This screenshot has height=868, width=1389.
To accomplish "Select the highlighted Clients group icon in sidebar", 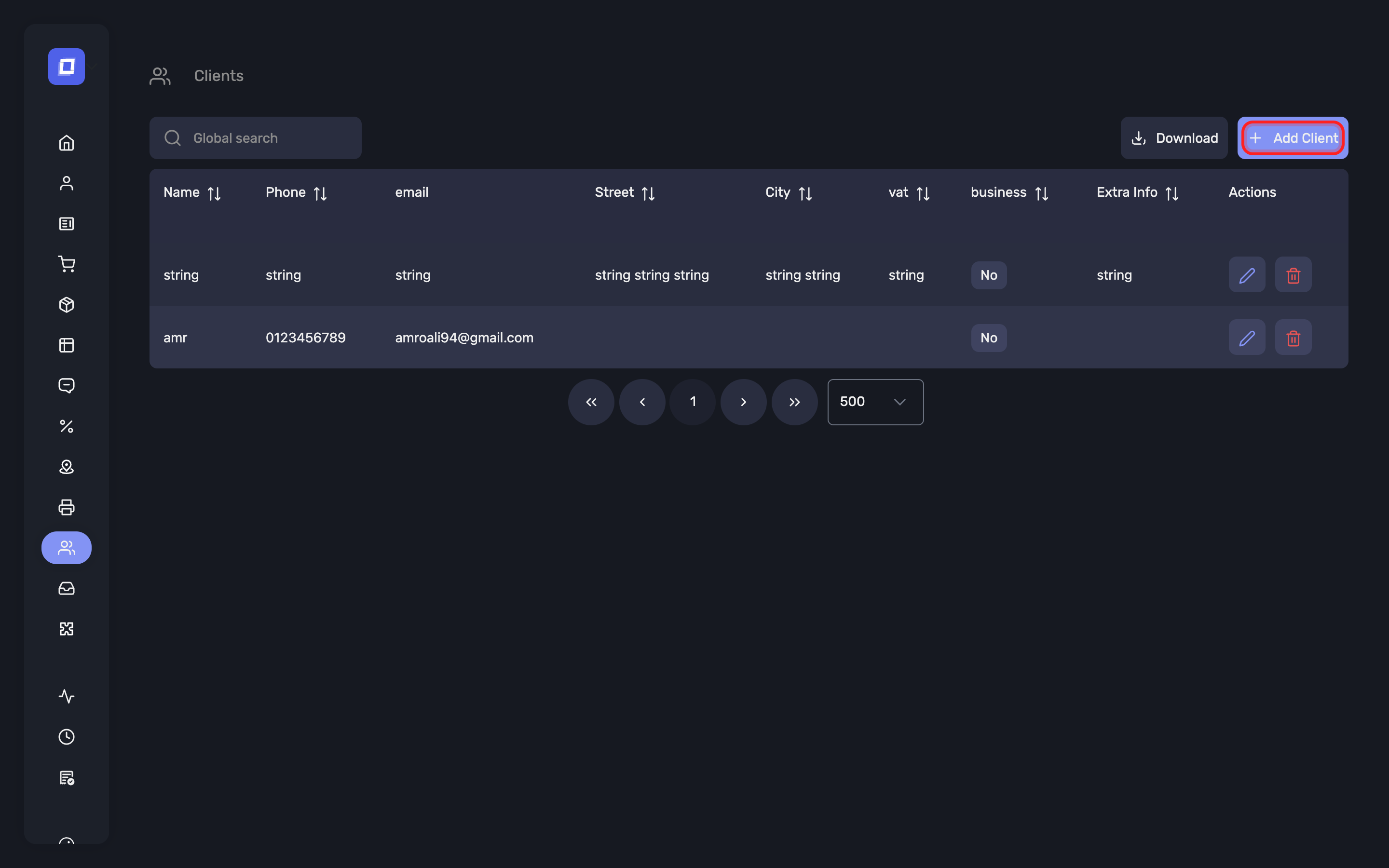I will click(x=67, y=548).
